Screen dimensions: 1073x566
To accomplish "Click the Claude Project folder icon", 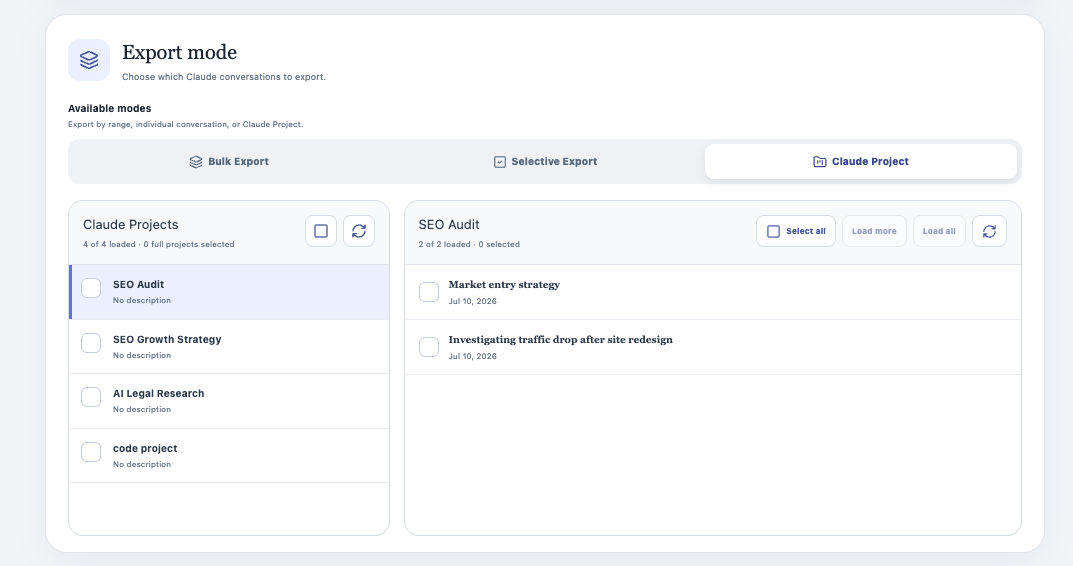I will click(x=819, y=162).
